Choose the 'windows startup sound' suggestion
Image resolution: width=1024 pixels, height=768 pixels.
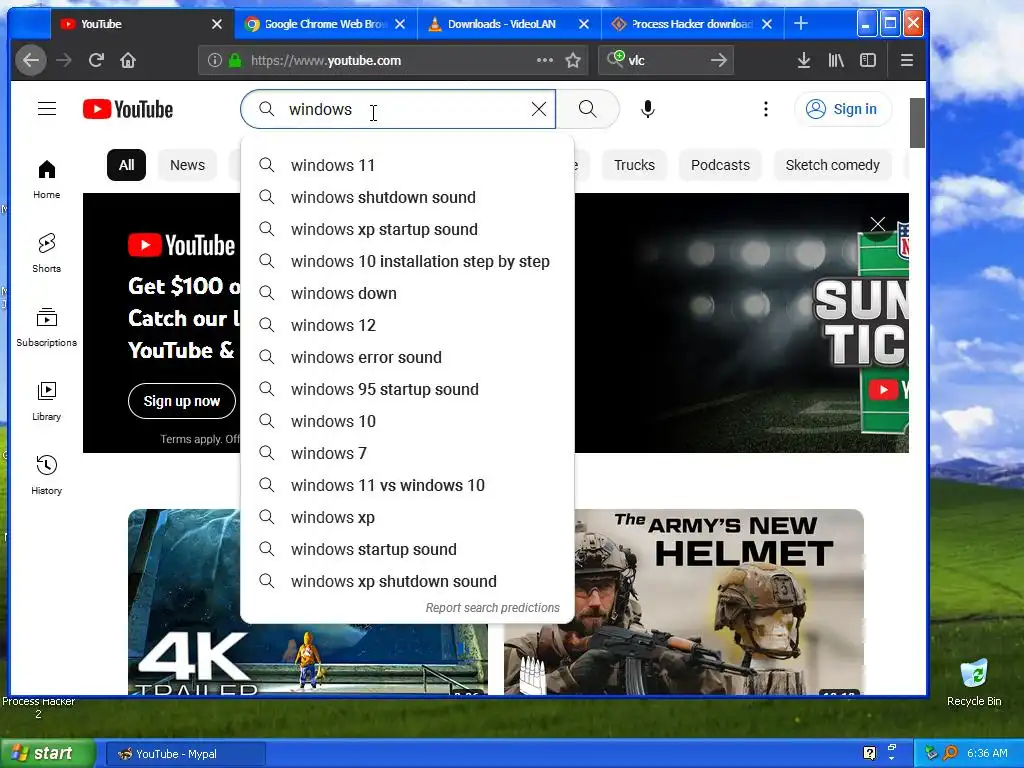pyautogui.click(x=408, y=549)
